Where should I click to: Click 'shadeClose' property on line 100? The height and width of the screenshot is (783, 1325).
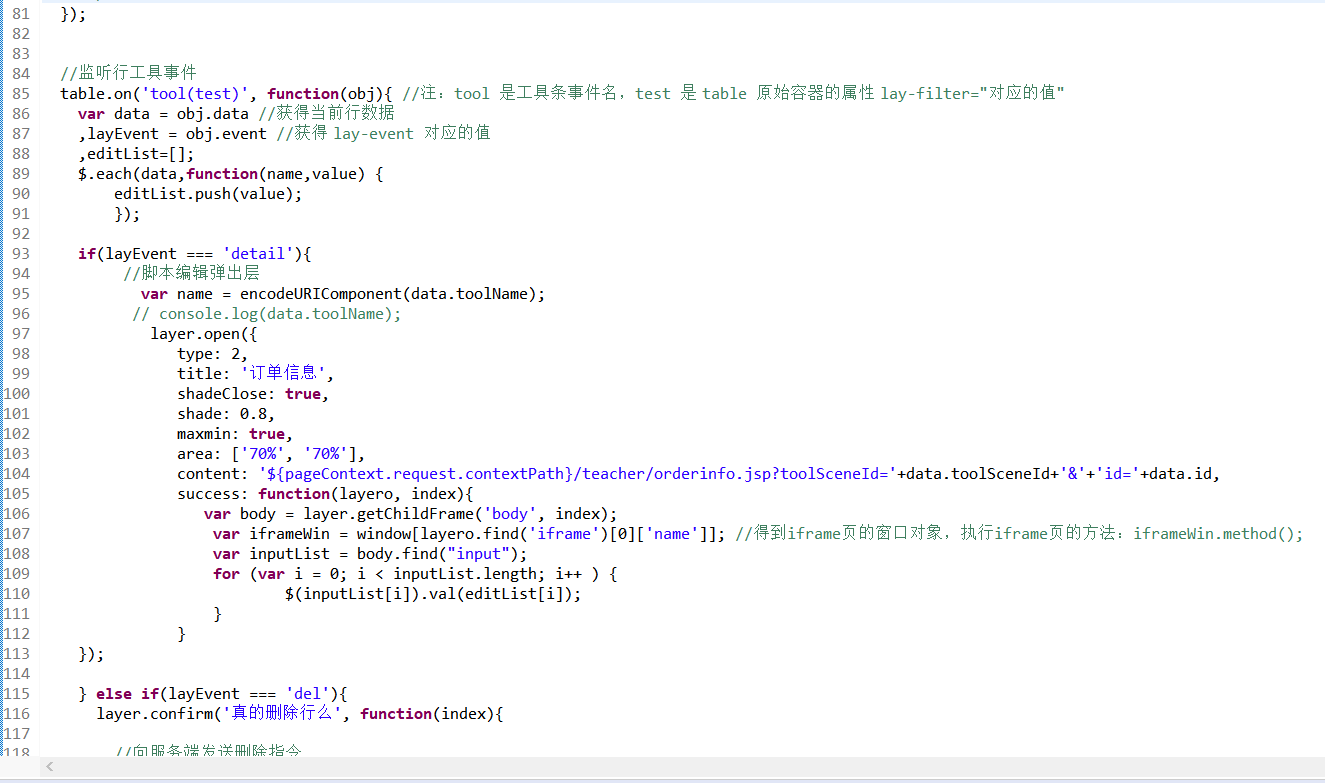pyautogui.click(x=222, y=393)
